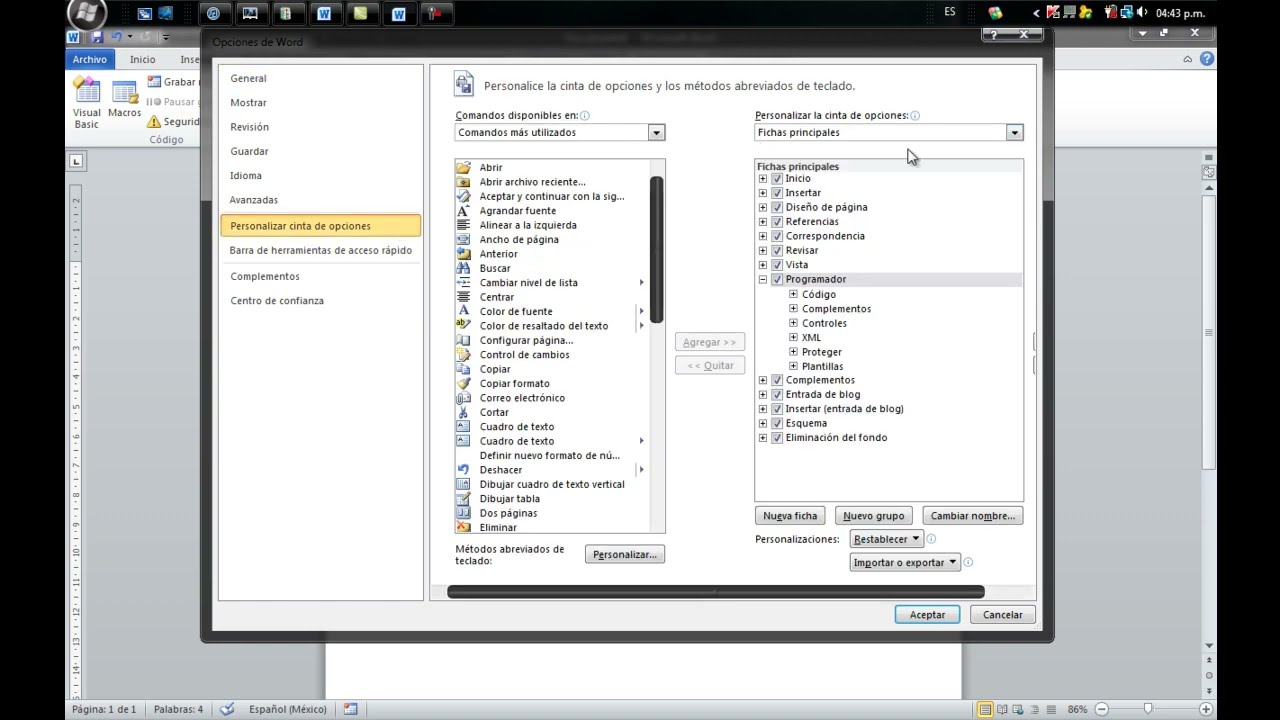Click the zoom slider in Word status bar

[x=1148, y=709]
